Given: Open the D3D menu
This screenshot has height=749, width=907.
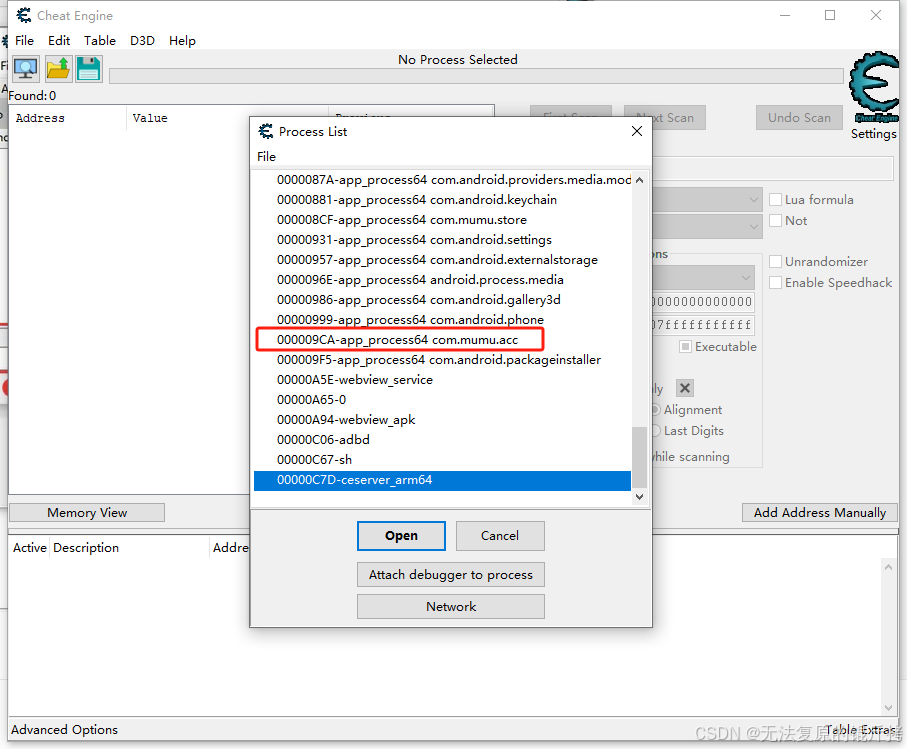Looking at the screenshot, I should (x=142, y=40).
